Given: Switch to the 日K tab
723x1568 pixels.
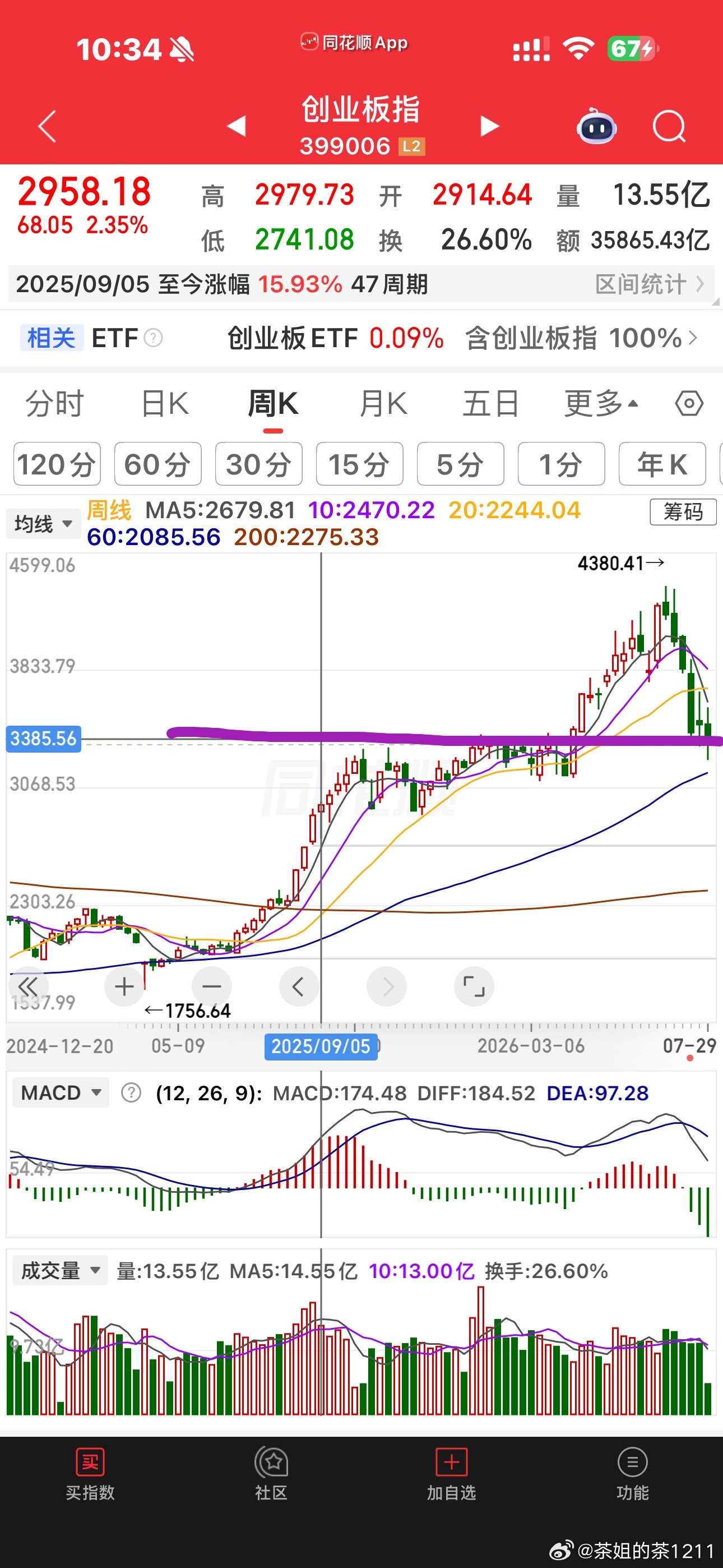Looking at the screenshot, I should (165, 404).
